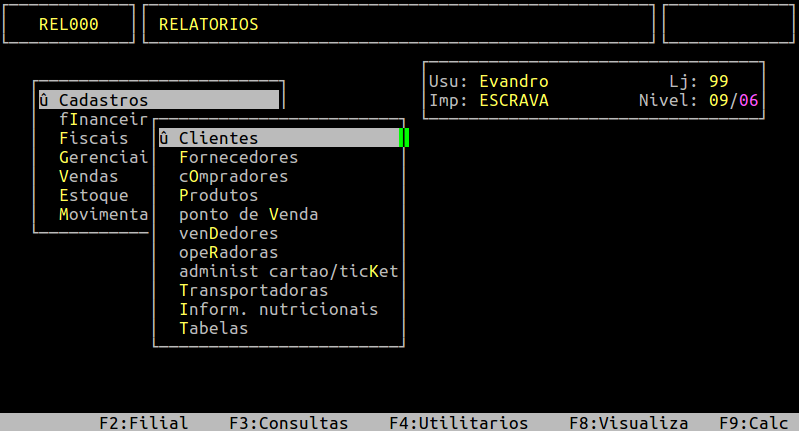
Task: Expand the Fiscais menu category
Action: pos(93,138)
